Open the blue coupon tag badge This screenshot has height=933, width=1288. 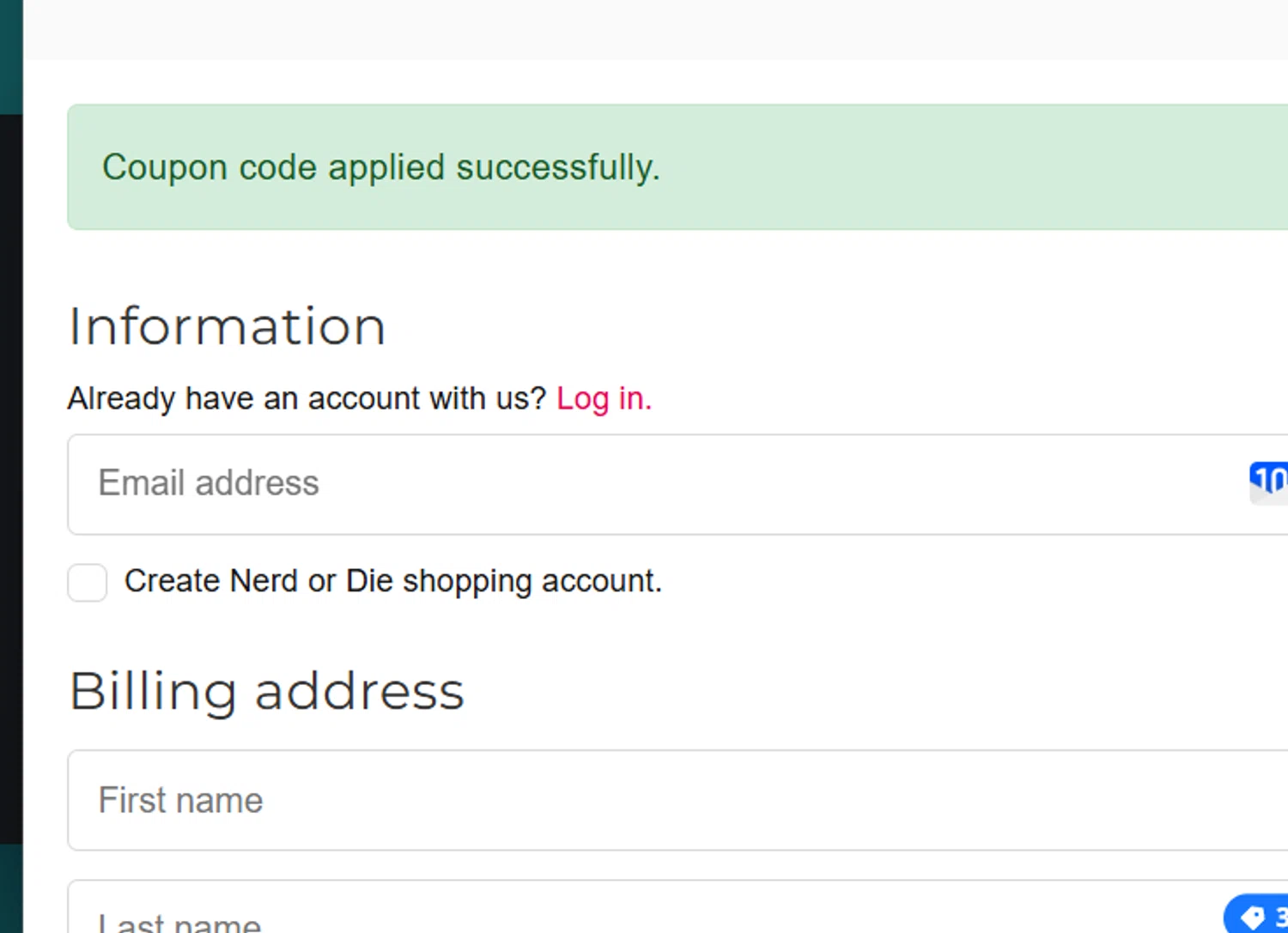(x=1256, y=913)
